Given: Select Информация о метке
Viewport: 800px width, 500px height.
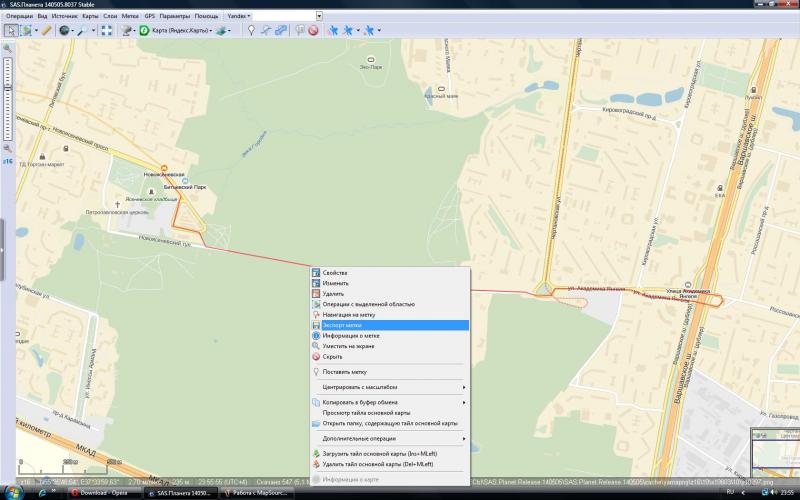Looking at the screenshot, I should click(x=390, y=336).
